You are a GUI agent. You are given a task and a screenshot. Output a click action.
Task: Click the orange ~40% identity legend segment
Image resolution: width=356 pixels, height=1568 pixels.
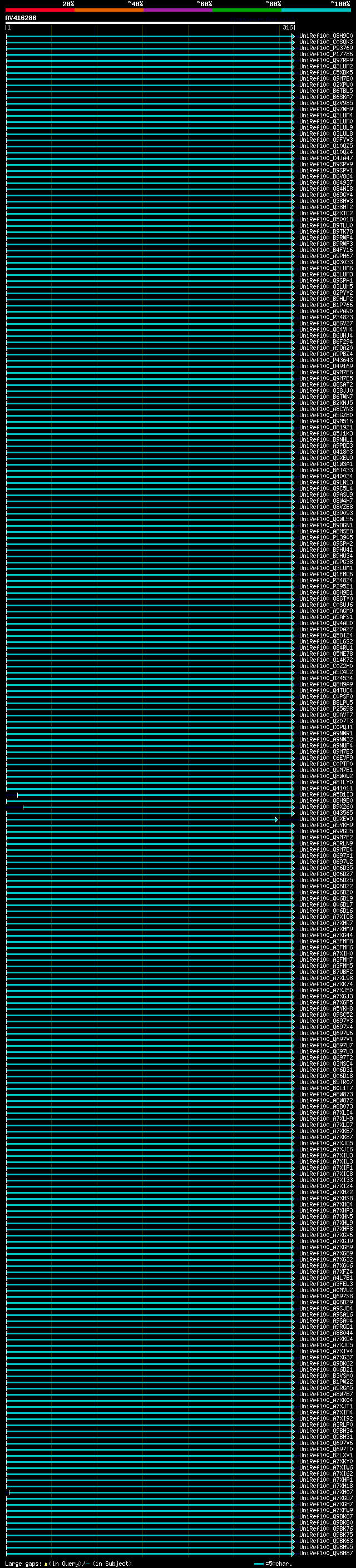[x=109, y=10]
